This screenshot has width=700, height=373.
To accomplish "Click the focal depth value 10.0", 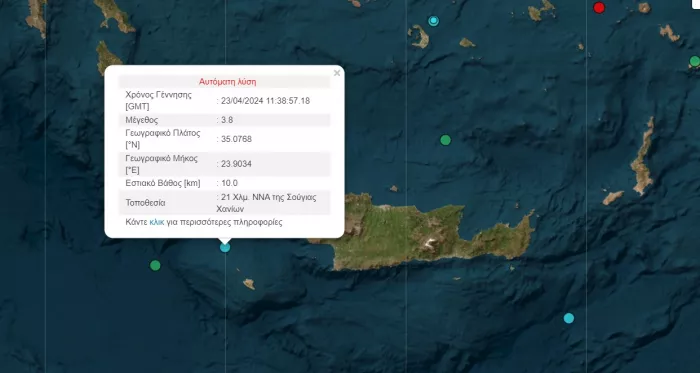I will click(229, 183).
